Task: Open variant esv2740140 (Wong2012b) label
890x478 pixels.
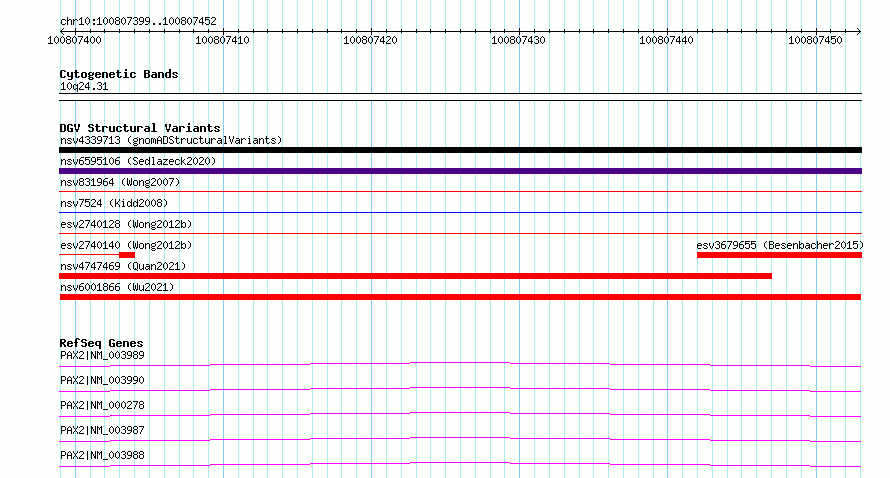Action: click(x=126, y=245)
